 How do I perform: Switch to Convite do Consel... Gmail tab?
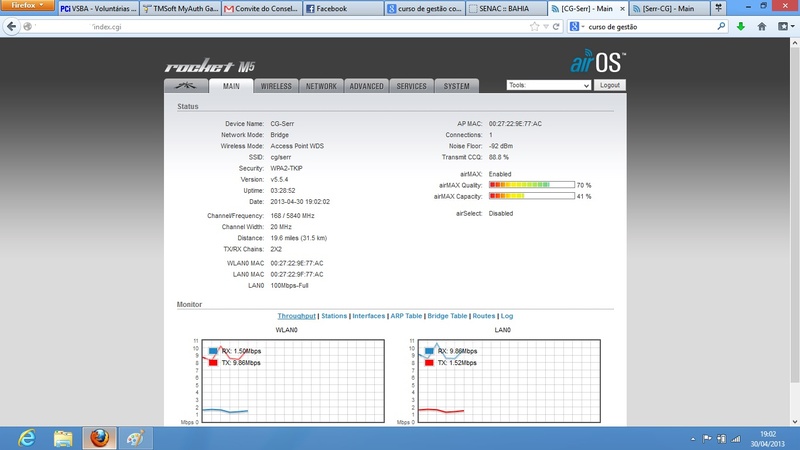262,9
